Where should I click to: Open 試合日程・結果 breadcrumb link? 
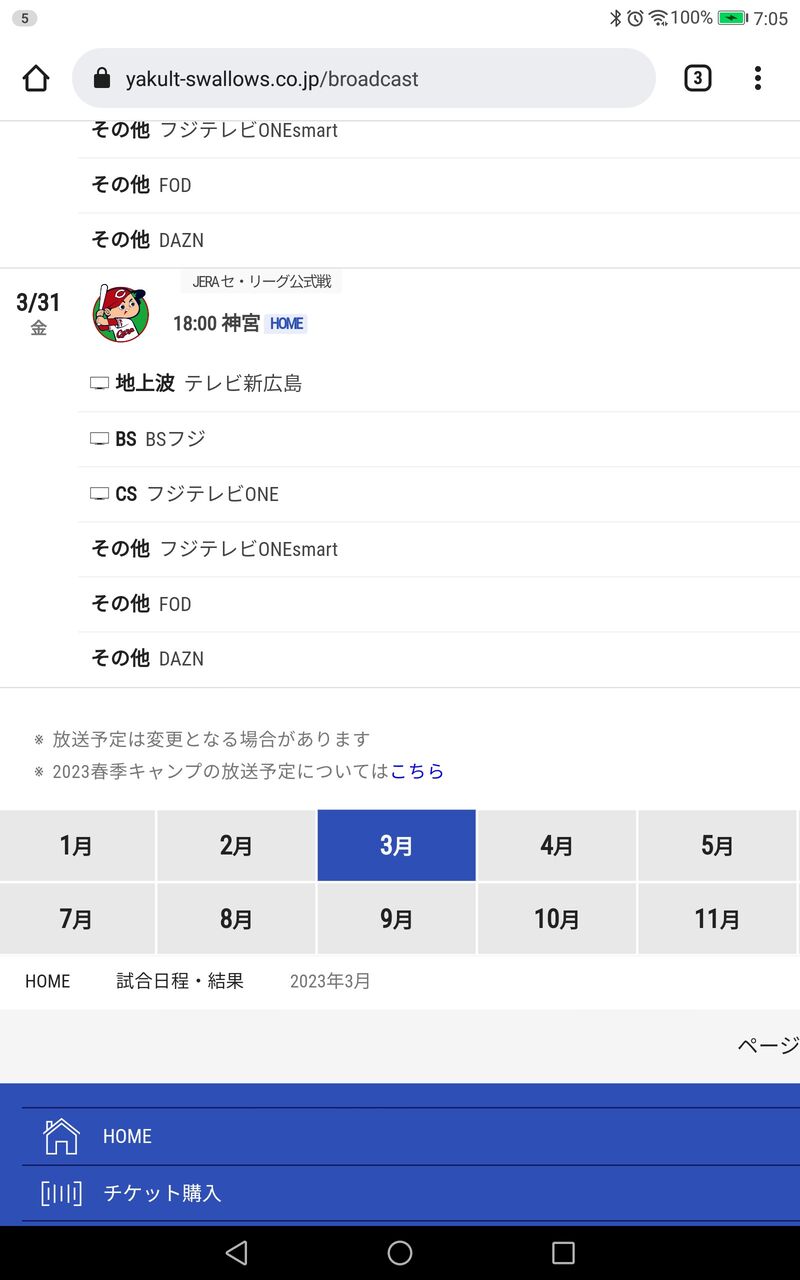coord(180,981)
